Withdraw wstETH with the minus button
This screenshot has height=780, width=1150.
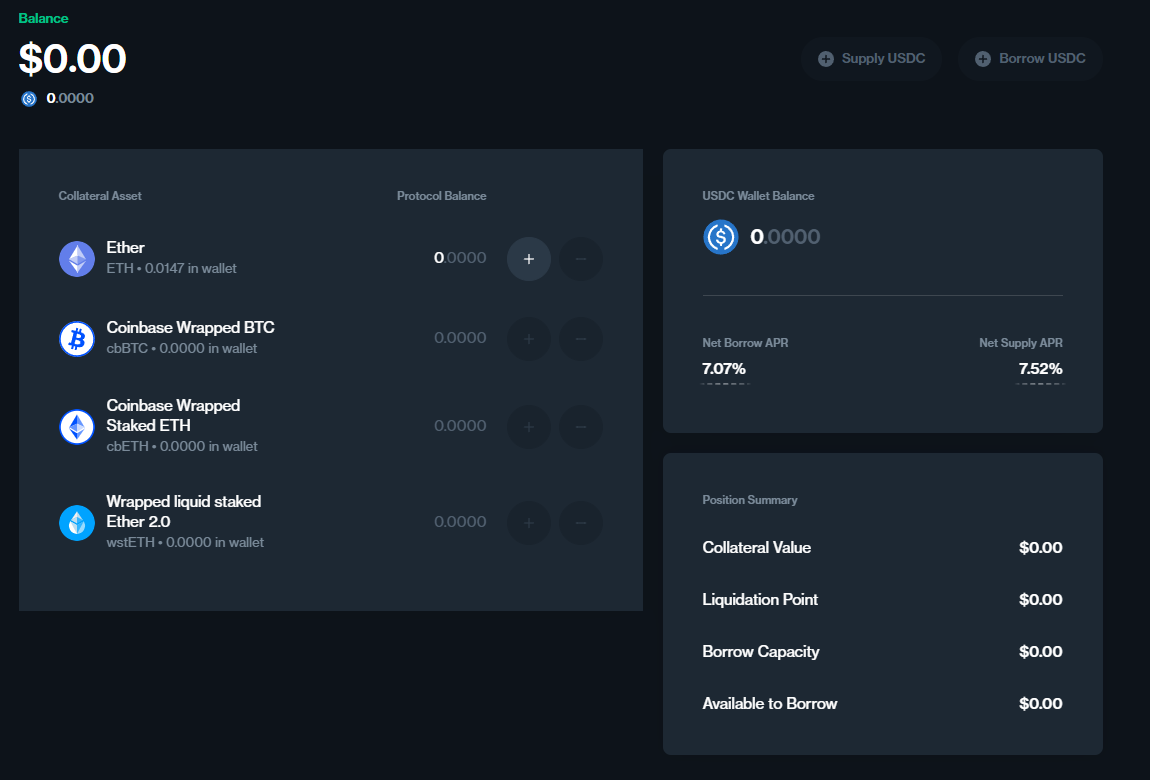point(581,523)
